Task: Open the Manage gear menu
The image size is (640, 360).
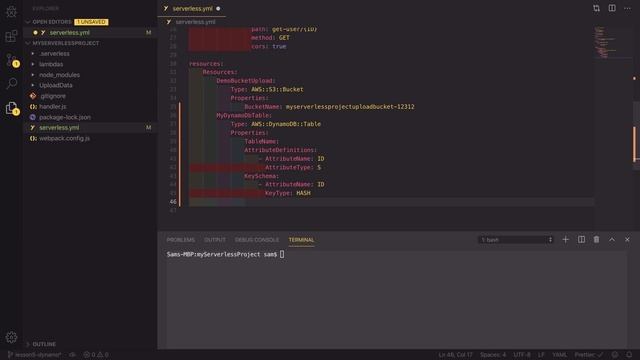Action: pyautogui.click(x=11, y=337)
